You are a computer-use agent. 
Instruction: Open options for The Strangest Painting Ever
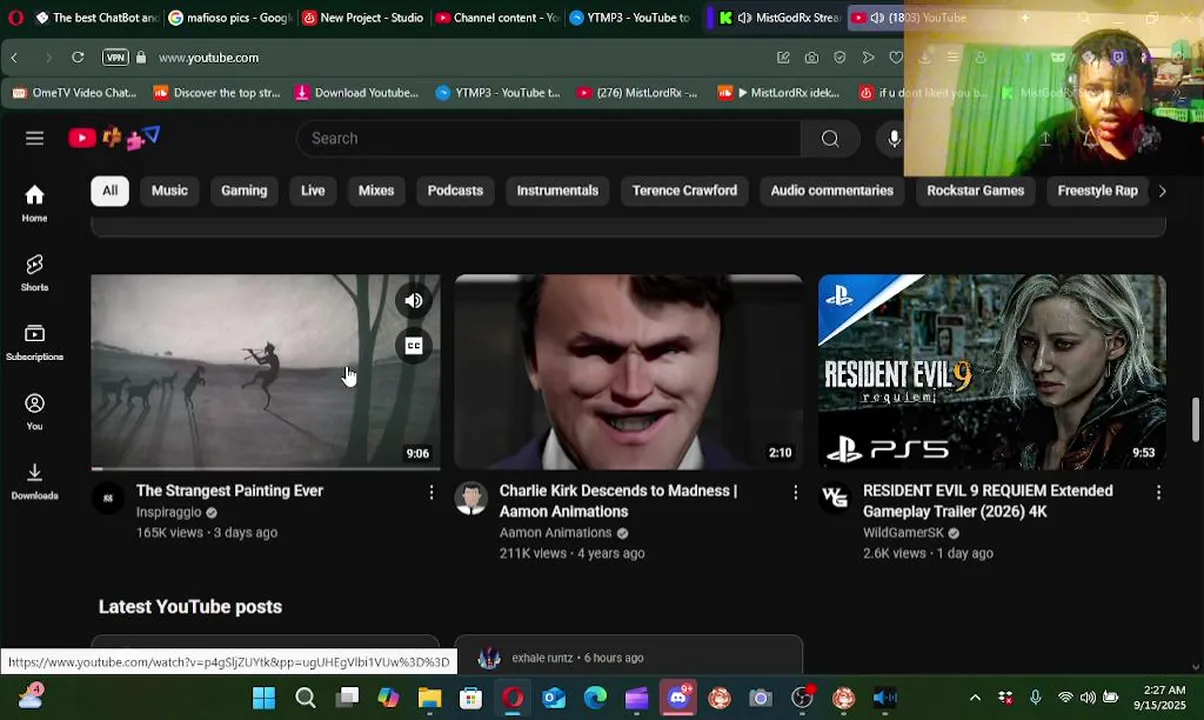(431, 492)
